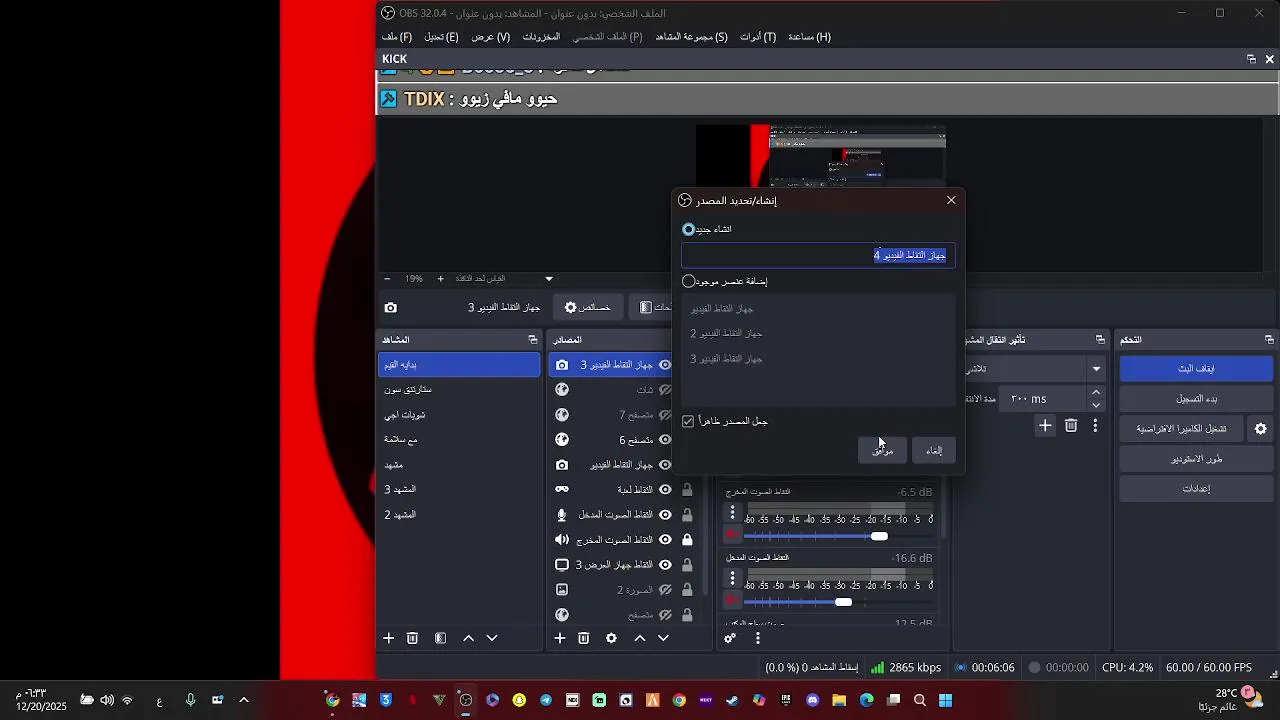
Task: Click blue Stop Streaming button in Controls
Action: 1196,368
